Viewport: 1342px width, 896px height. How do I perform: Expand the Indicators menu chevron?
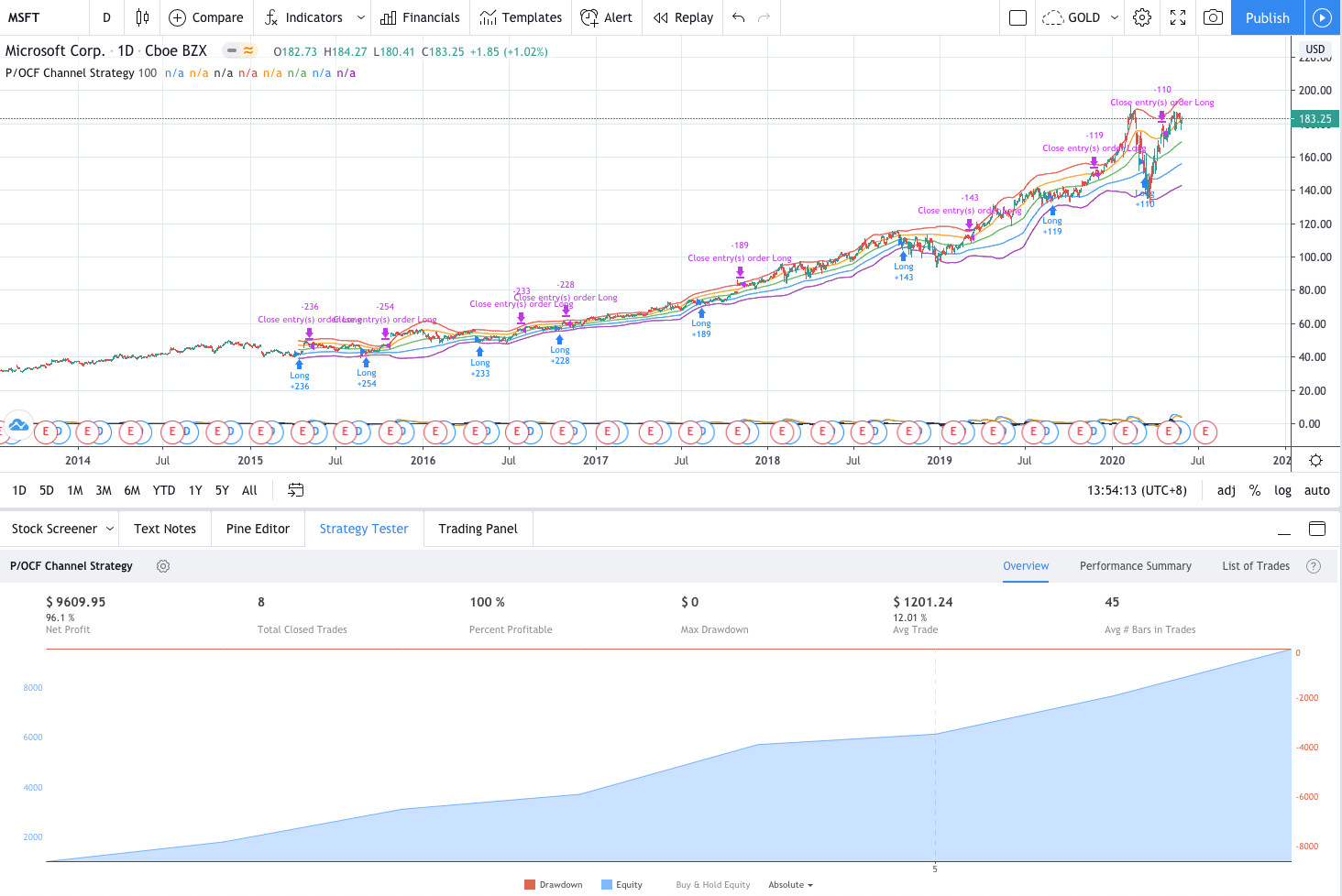click(x=361, y=17)
